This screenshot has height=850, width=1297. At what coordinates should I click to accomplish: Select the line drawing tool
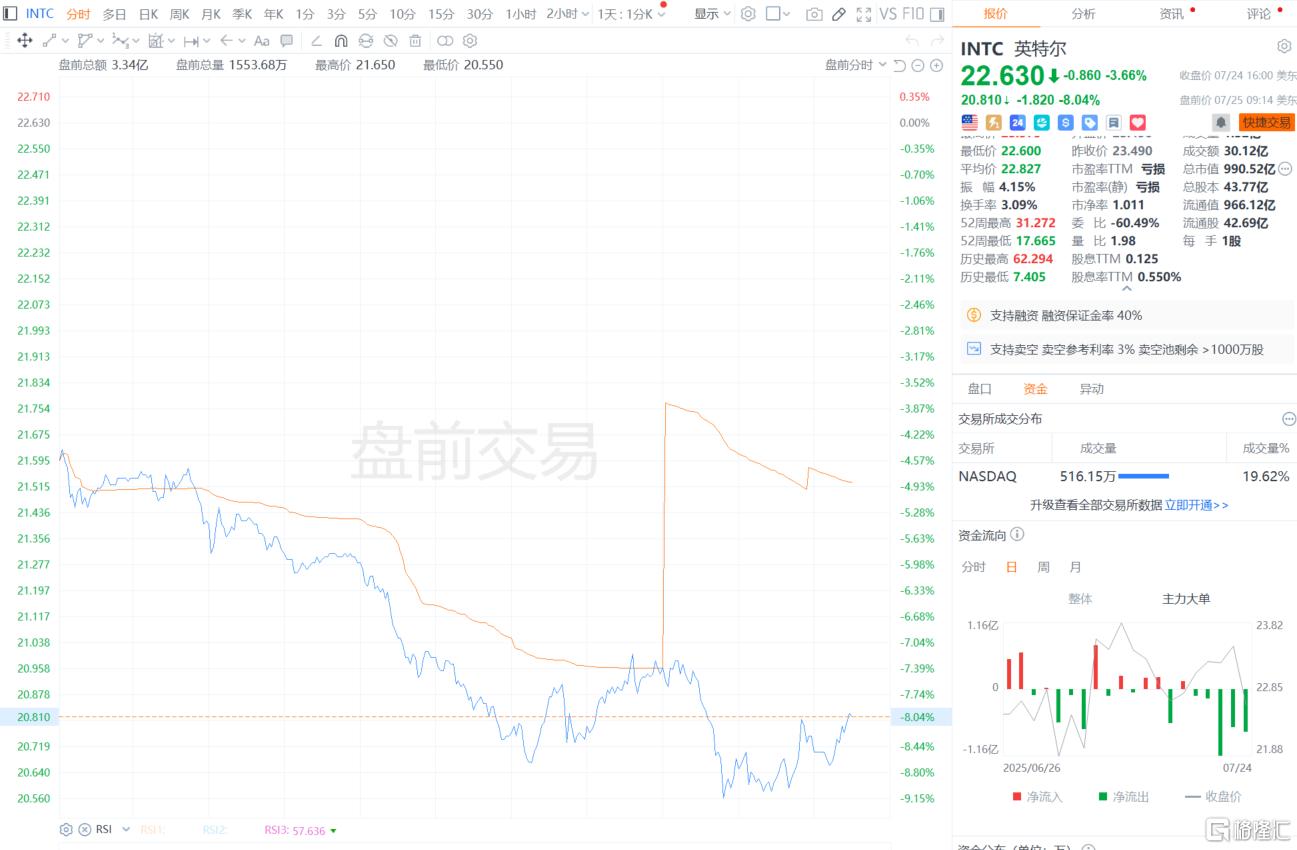point(49,41)
